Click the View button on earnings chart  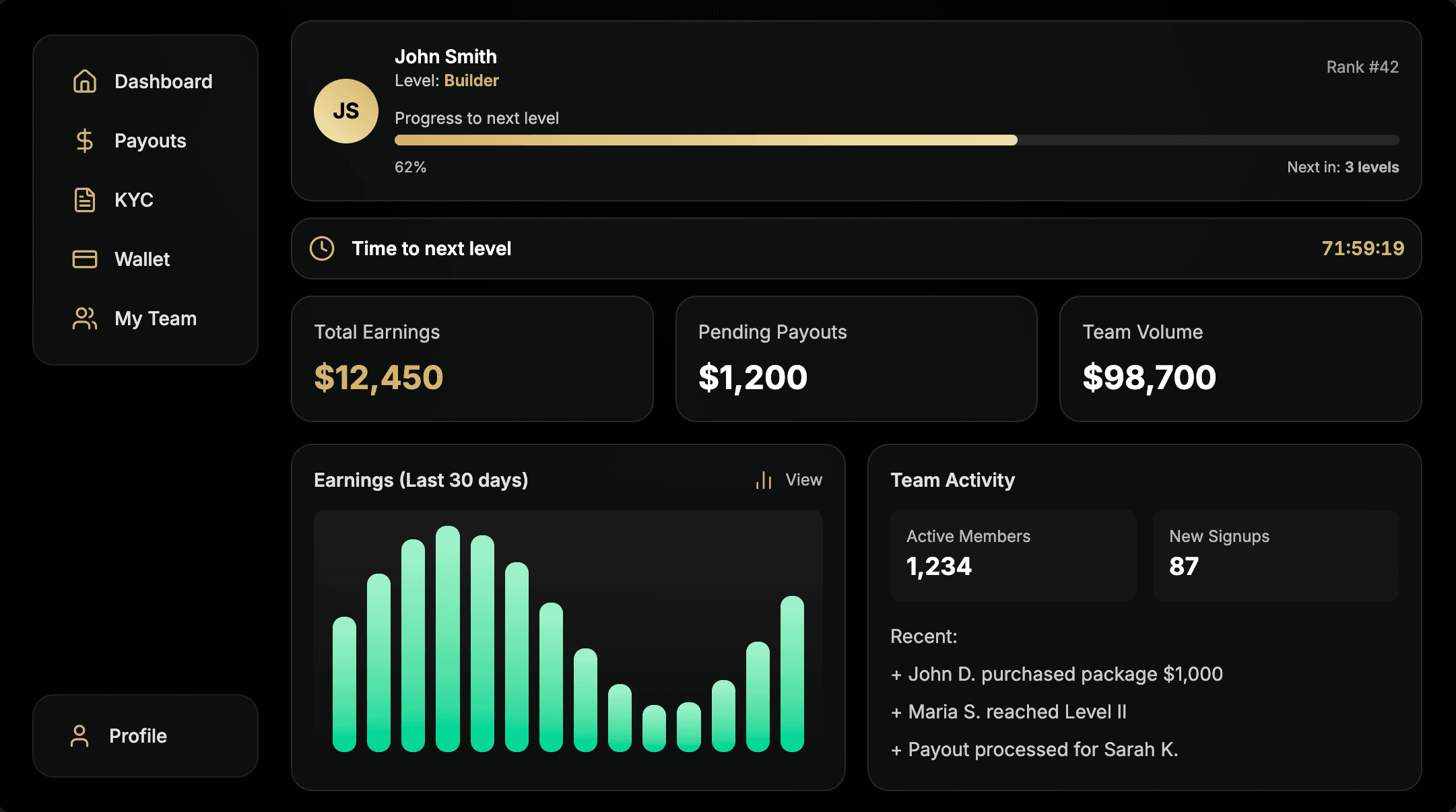(803, 479)
